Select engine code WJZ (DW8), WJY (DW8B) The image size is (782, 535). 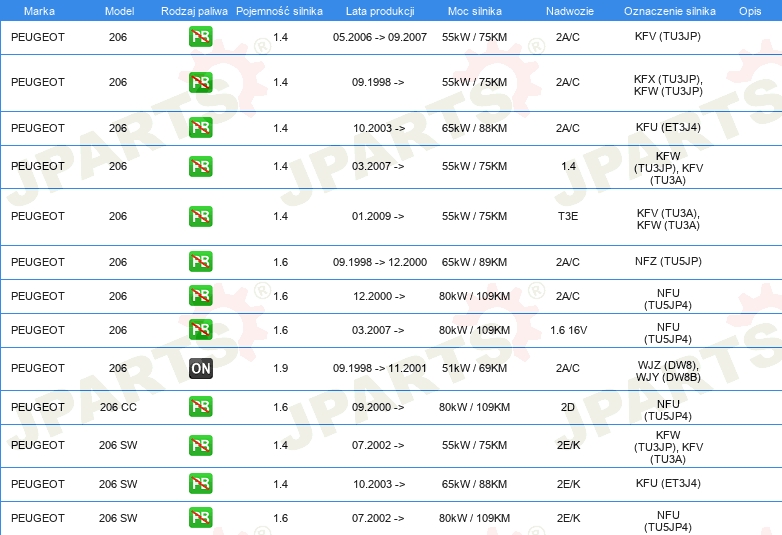click(x=668, y=371)
